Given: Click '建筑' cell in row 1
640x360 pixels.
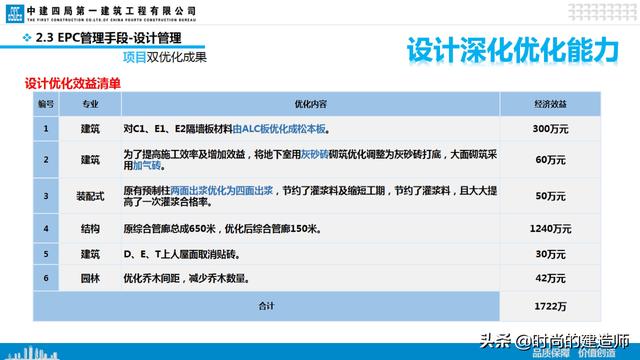Looking at the screenshot, I should pyautogui.click(x=90, y=129).
